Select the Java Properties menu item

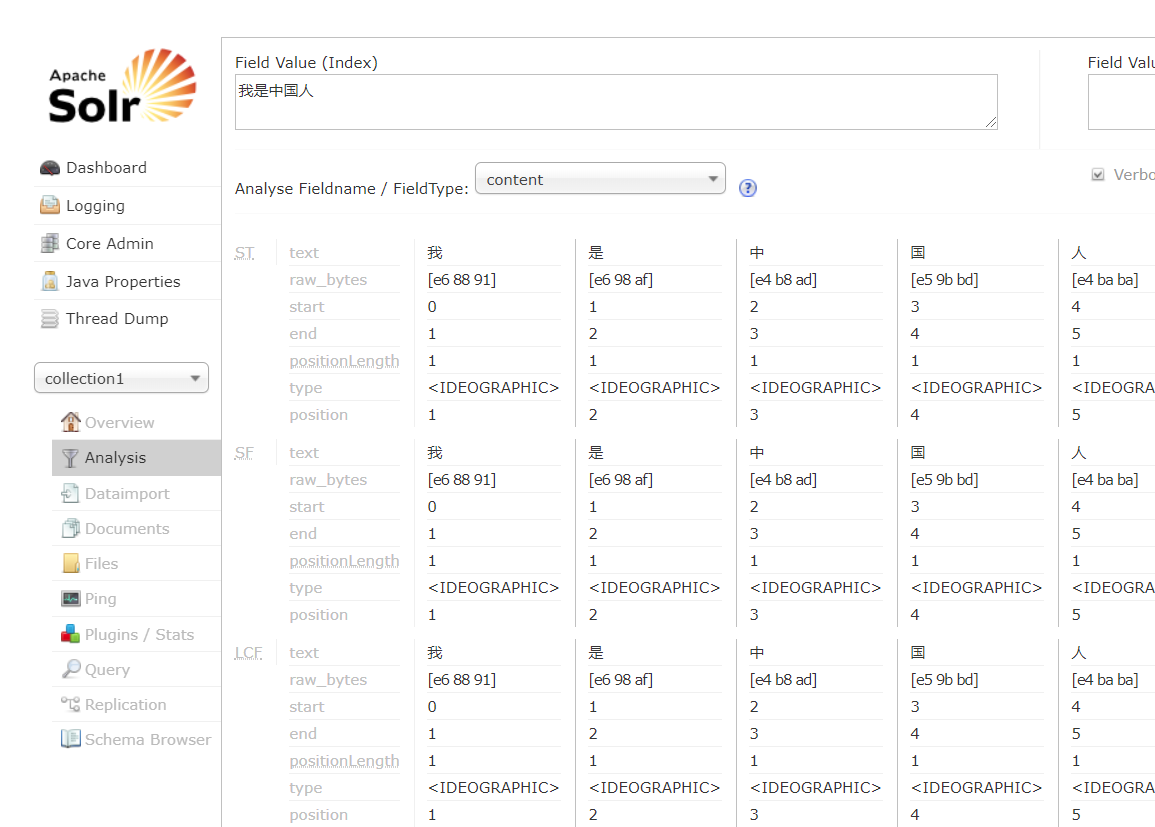coord(123,281)
